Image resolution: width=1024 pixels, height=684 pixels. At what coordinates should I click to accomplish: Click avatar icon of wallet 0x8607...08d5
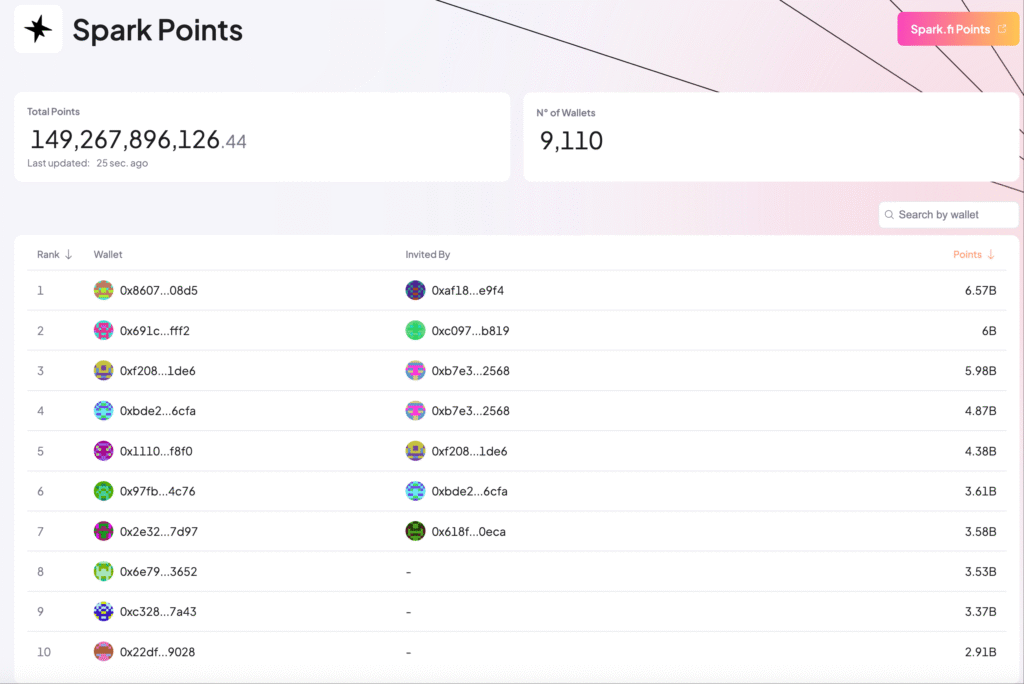[x=103, y=290]
